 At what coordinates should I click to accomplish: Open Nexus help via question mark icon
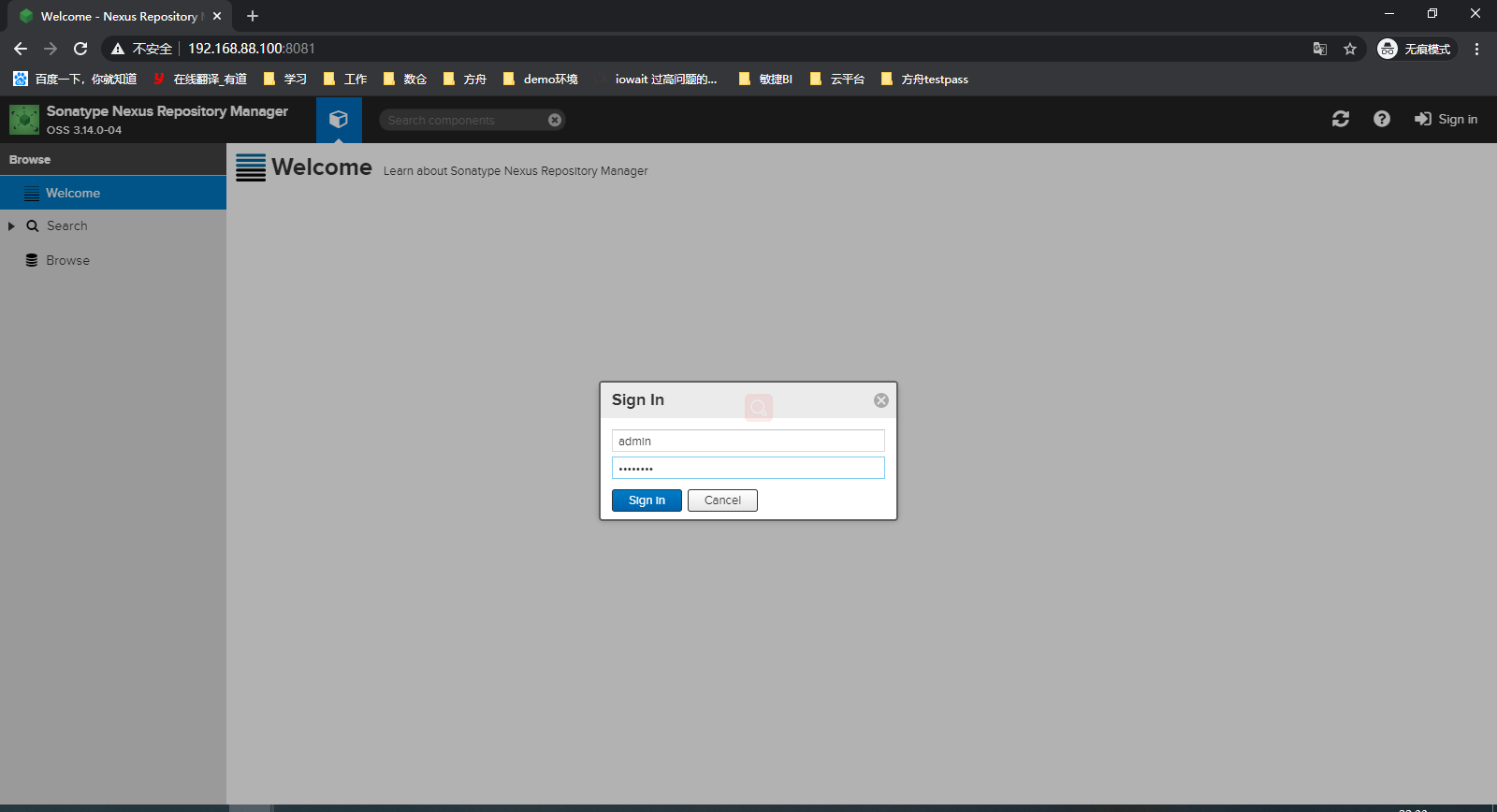pos(1382,119)
